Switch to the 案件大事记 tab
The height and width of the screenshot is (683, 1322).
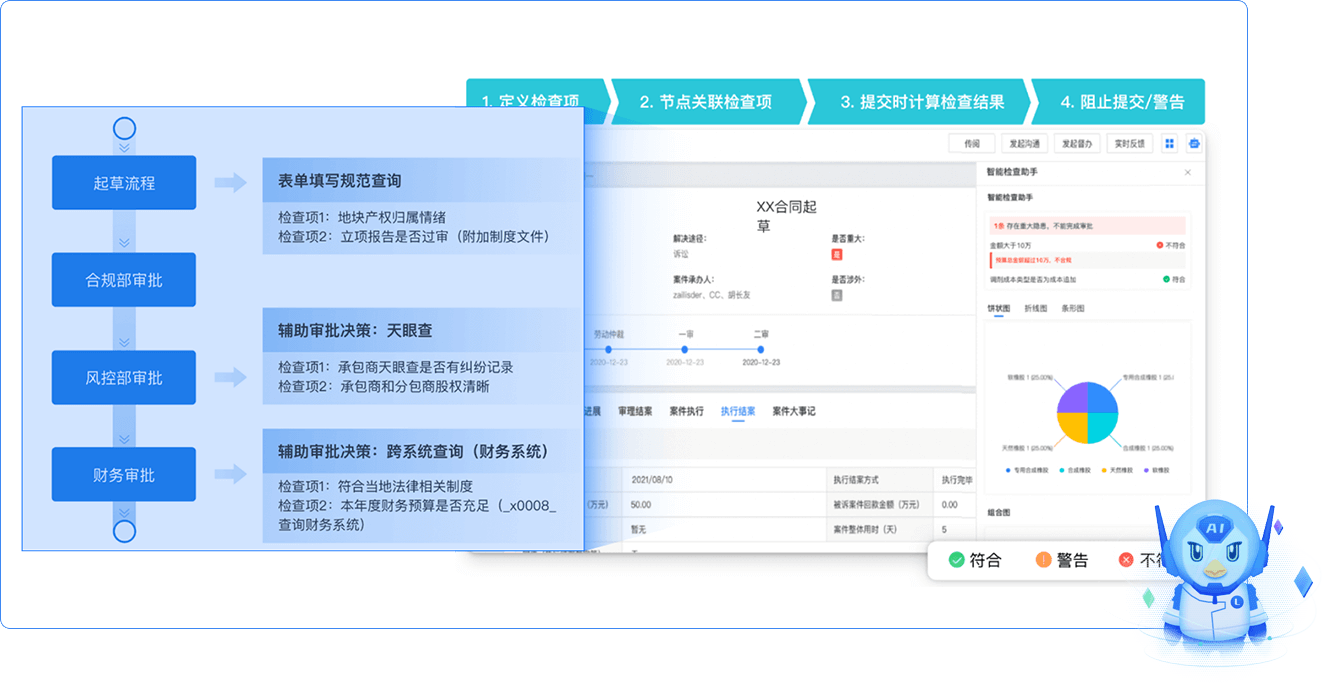794,411
